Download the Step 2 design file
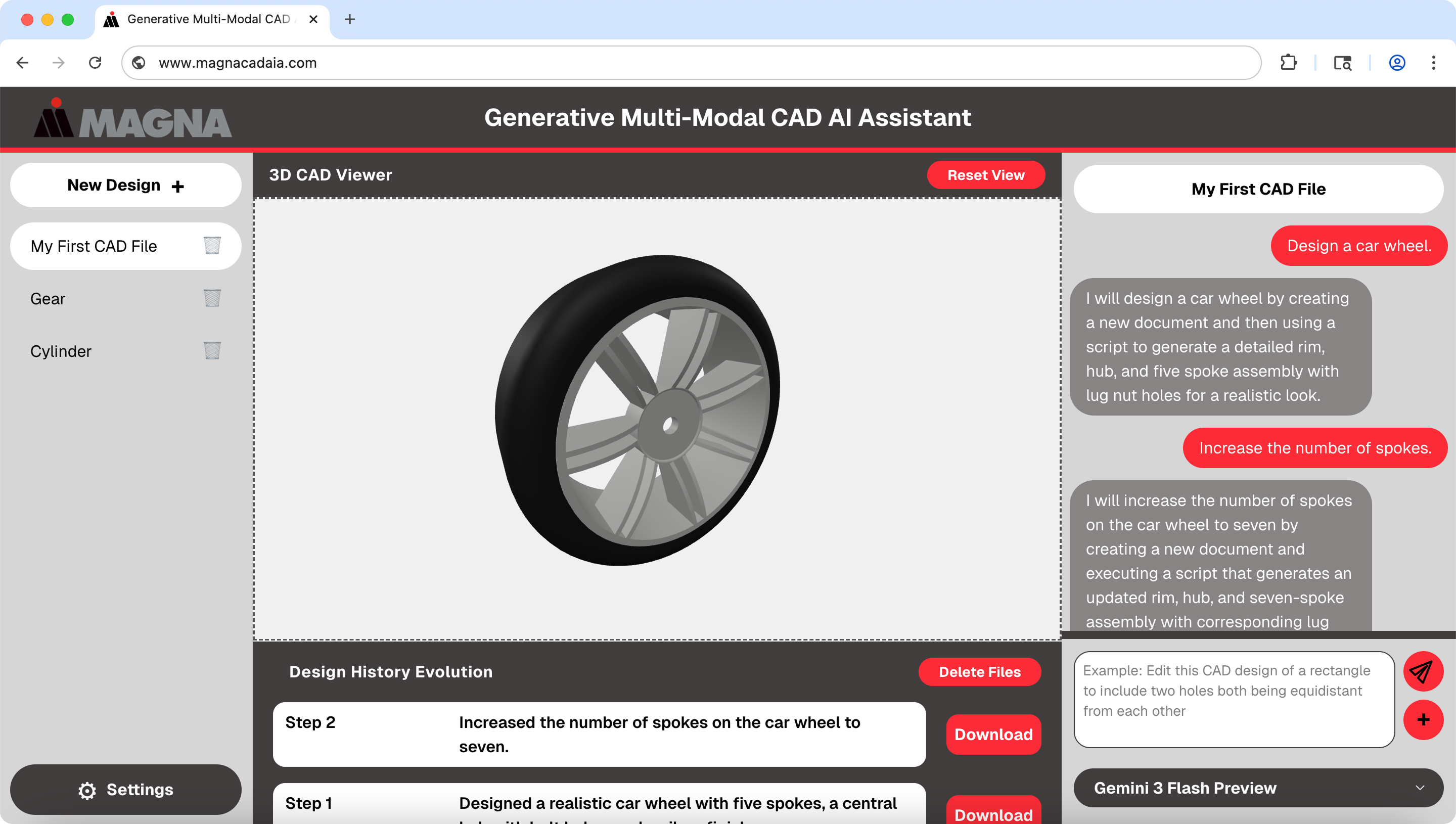 (993, 734)
